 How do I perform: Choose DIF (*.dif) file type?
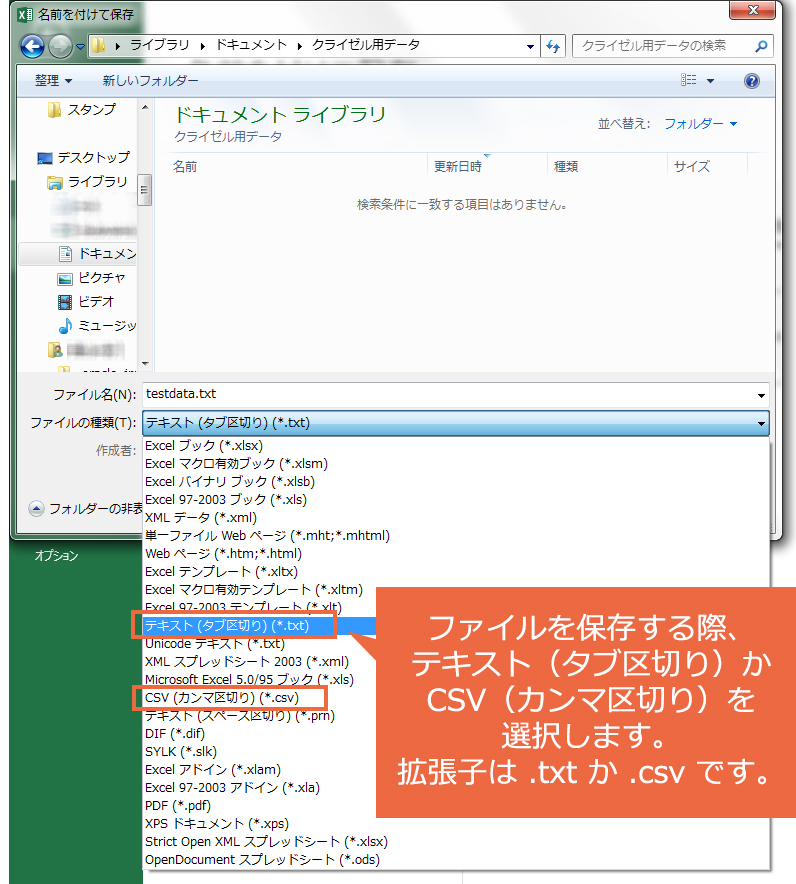pos(259,734)
